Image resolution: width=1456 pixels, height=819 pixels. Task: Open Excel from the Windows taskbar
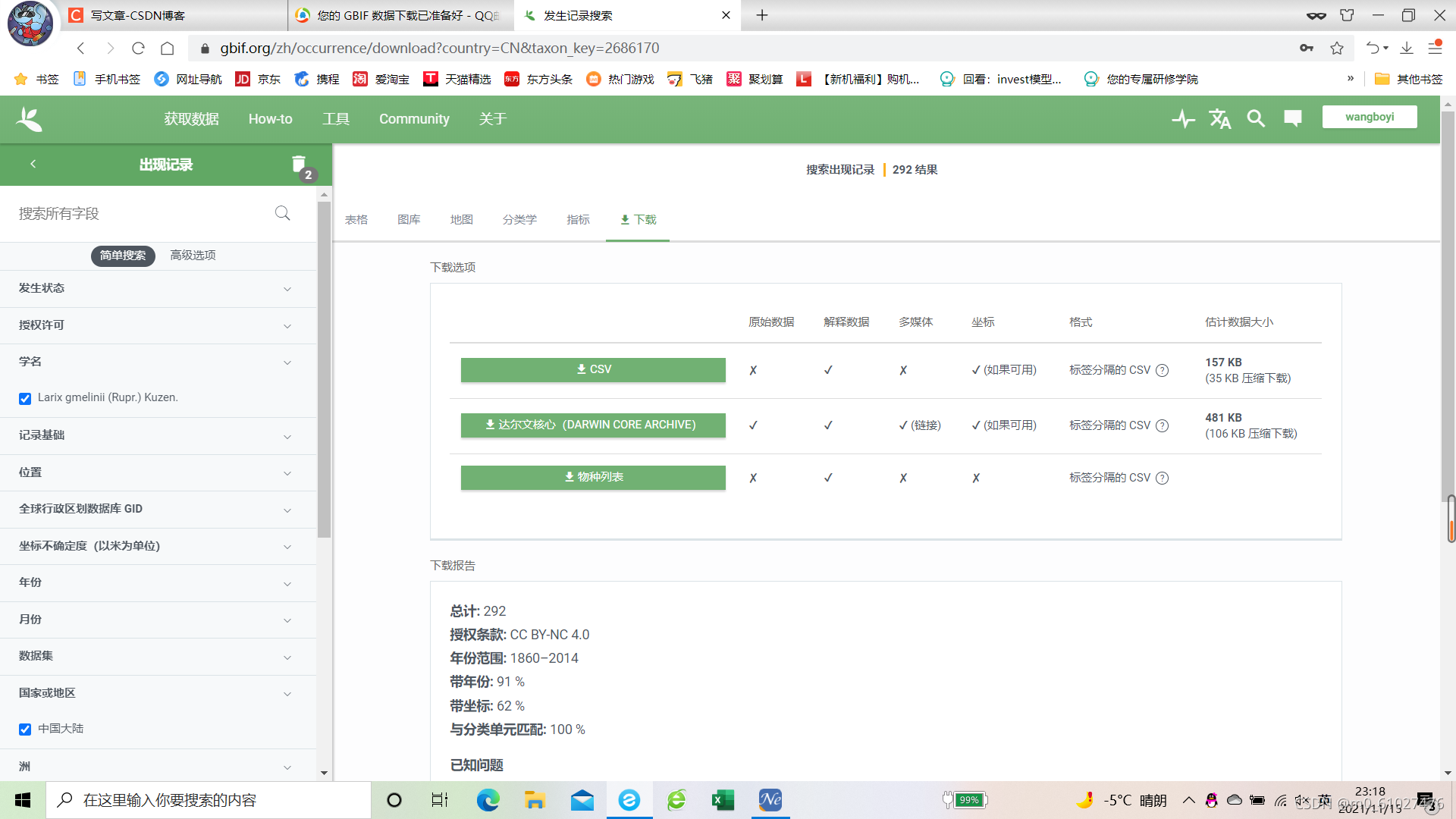pos(723,800)
